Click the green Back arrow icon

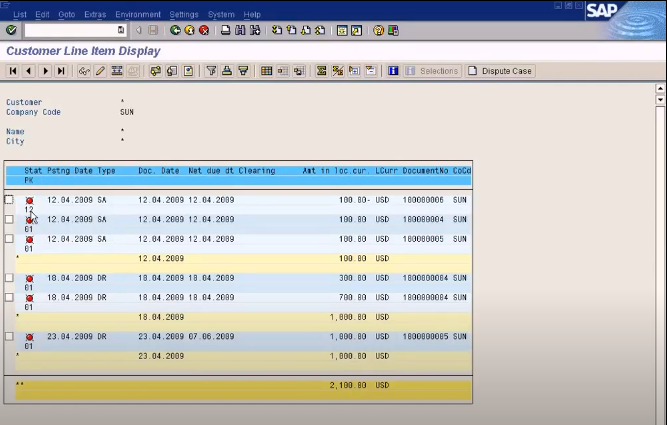[175, 30]
